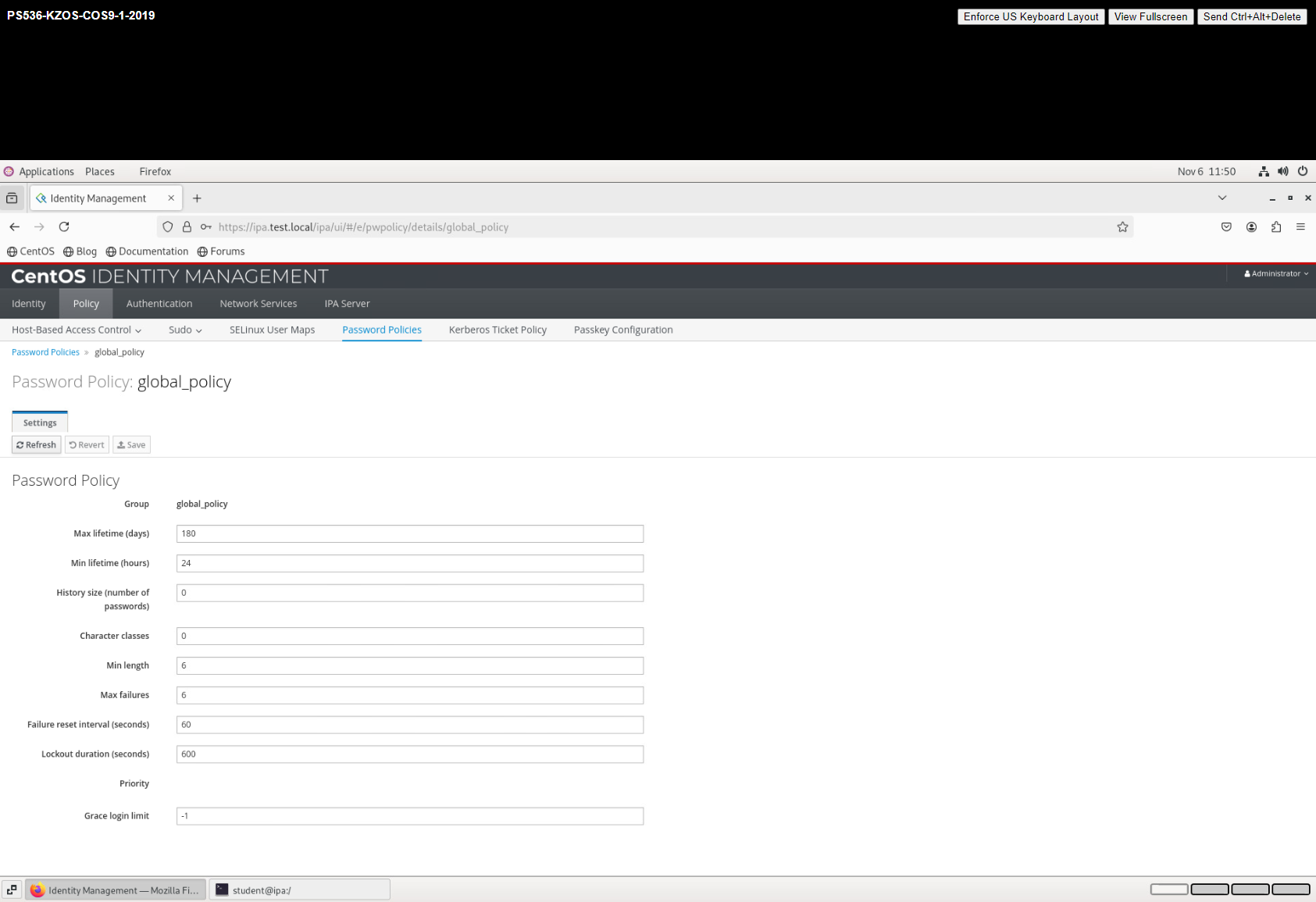
Task: Open the Identity top navigation tab
Action: [x=29, y=304]
